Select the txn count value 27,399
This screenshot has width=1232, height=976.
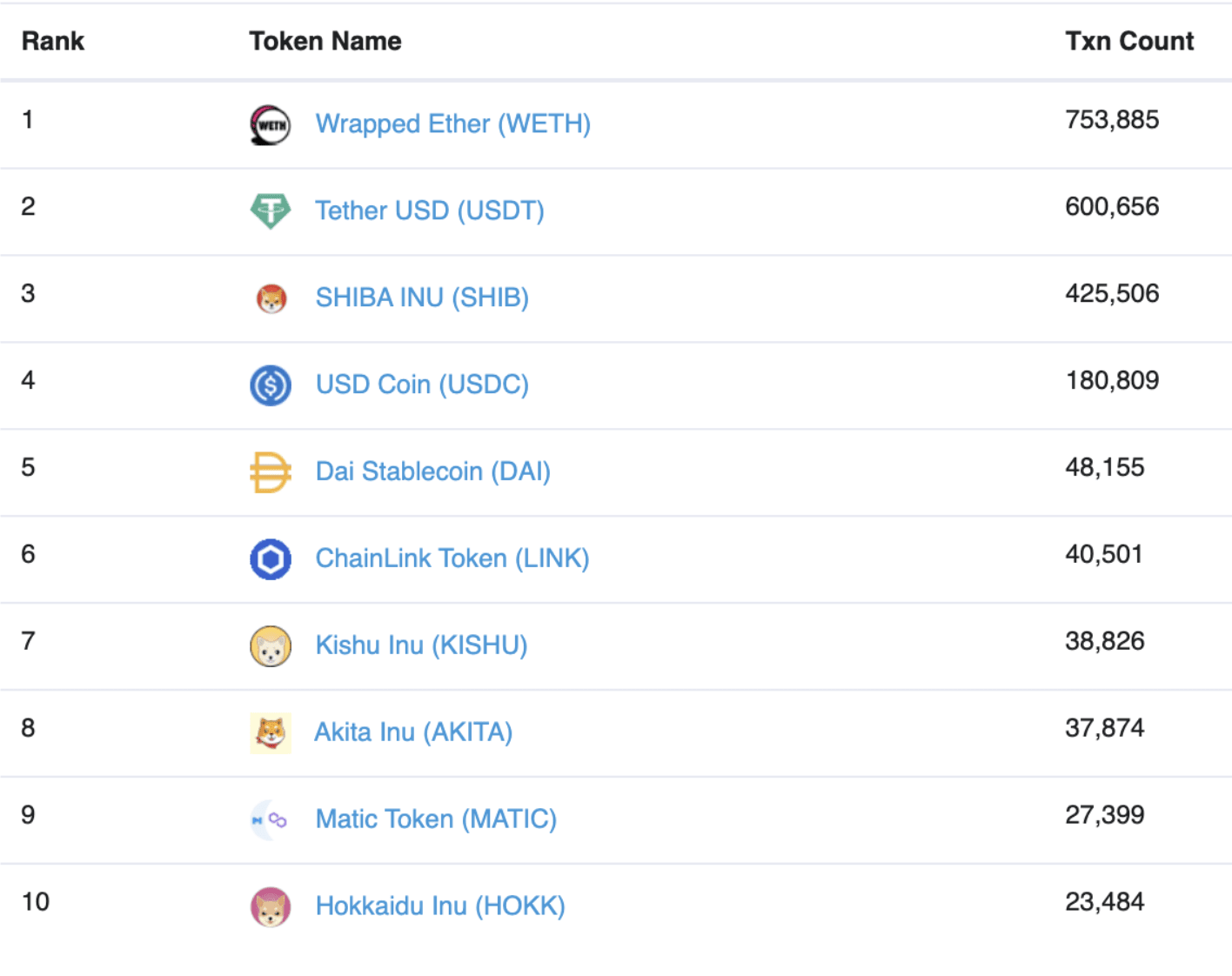click(x=1105, y=816)
